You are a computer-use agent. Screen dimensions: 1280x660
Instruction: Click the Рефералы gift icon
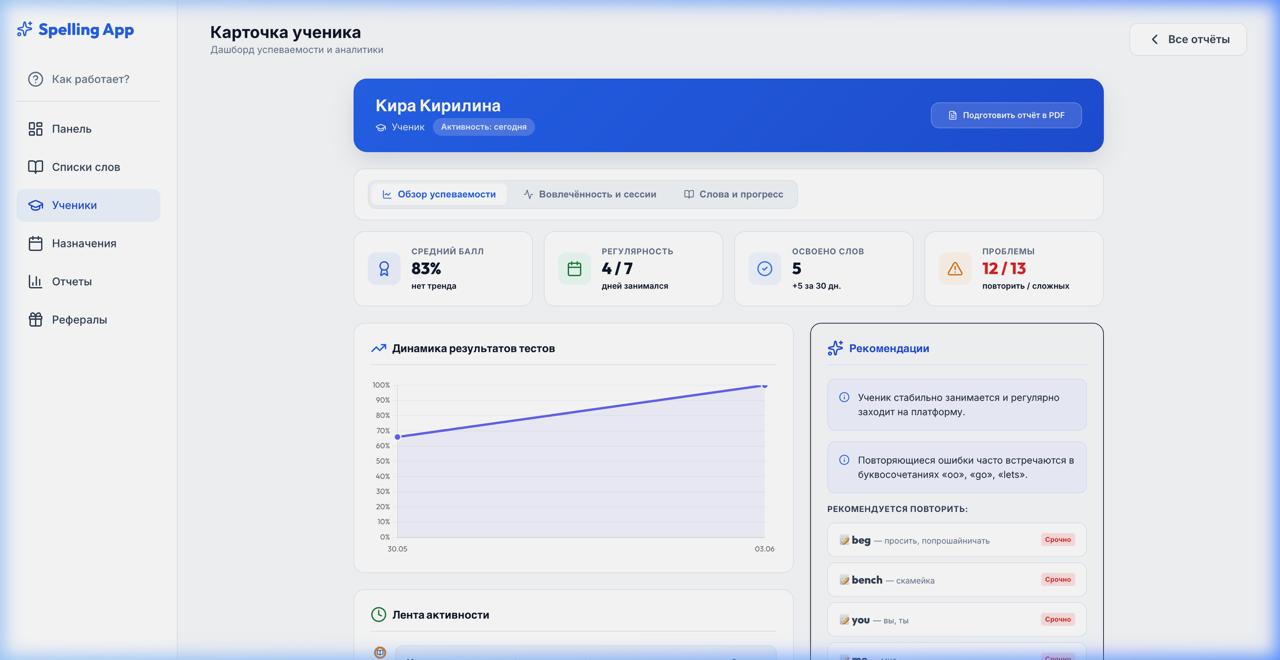(x=36, y=319)
